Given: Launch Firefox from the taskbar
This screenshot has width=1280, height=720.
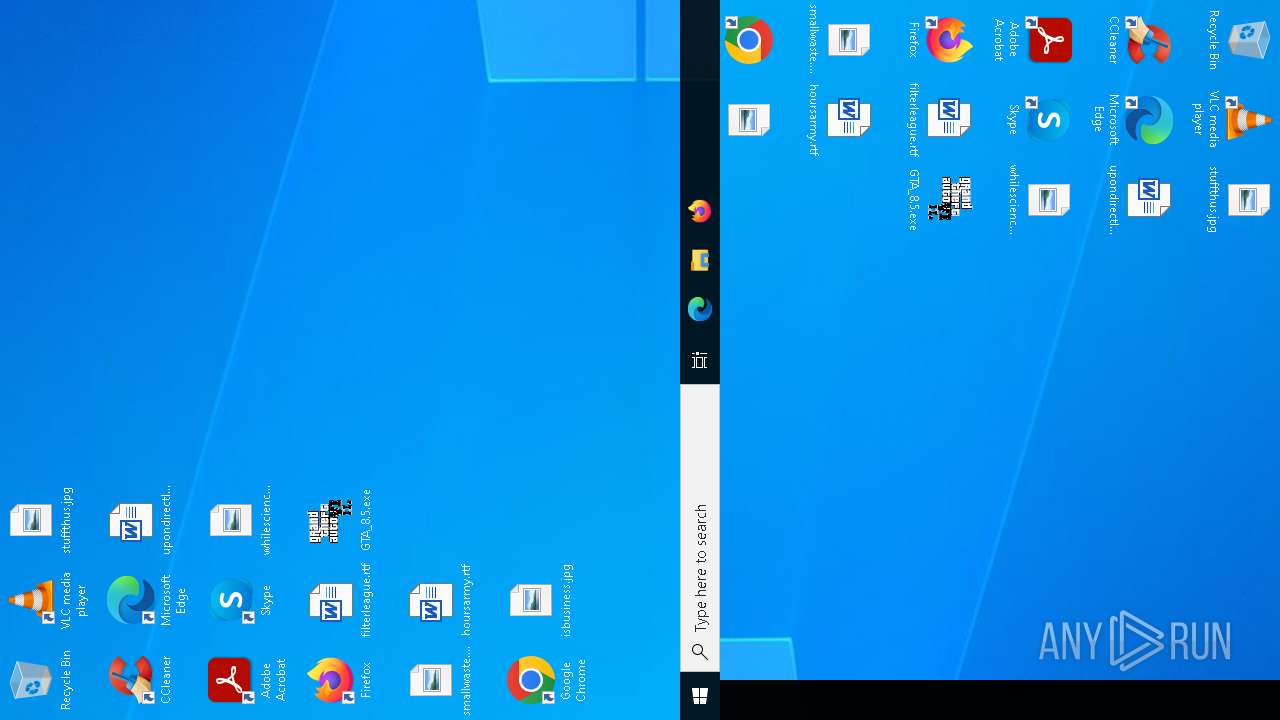Looking at the screenshot, I should [700, 211].
